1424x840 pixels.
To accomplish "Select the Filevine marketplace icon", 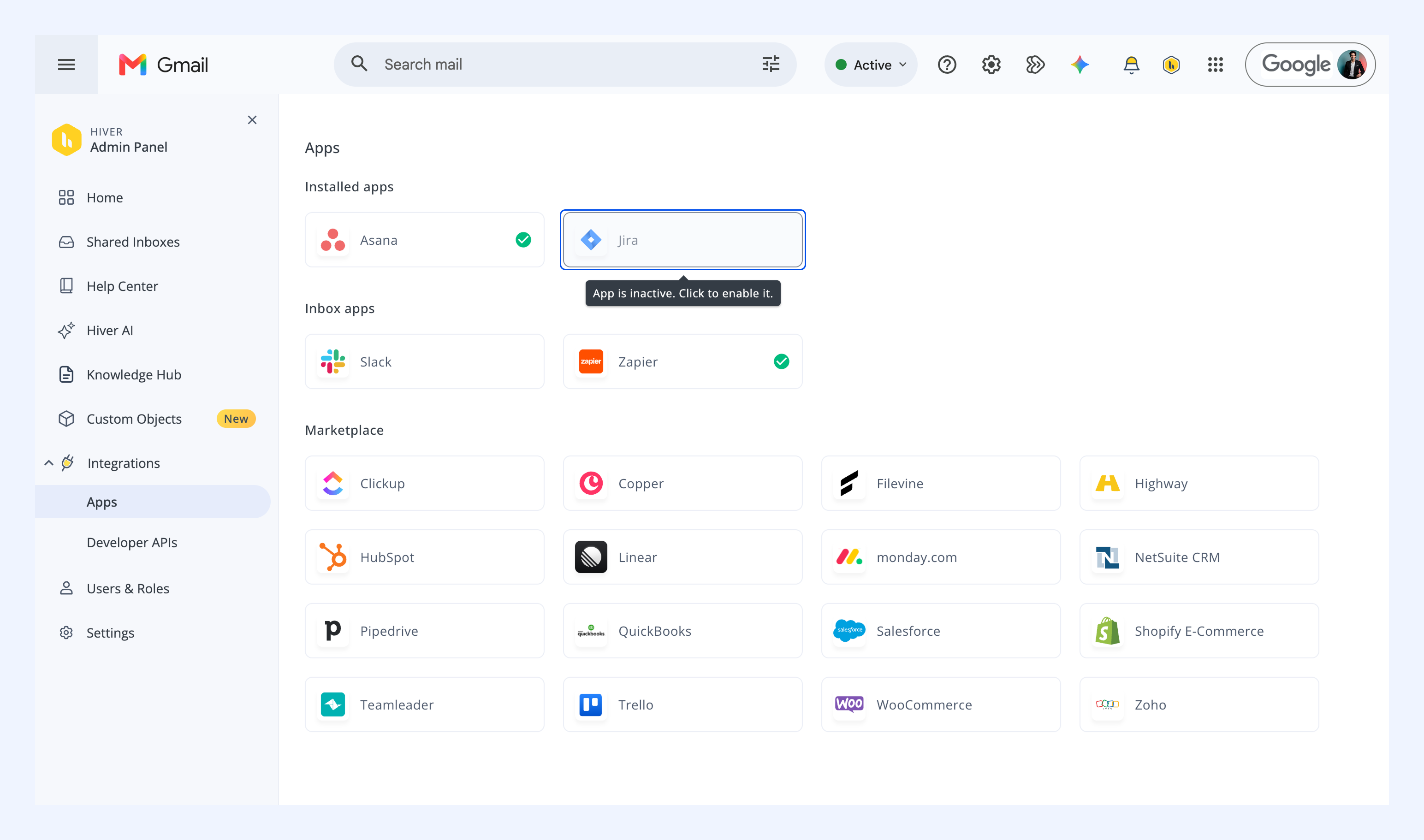I will pyautogui.click(x=849, y=484).
